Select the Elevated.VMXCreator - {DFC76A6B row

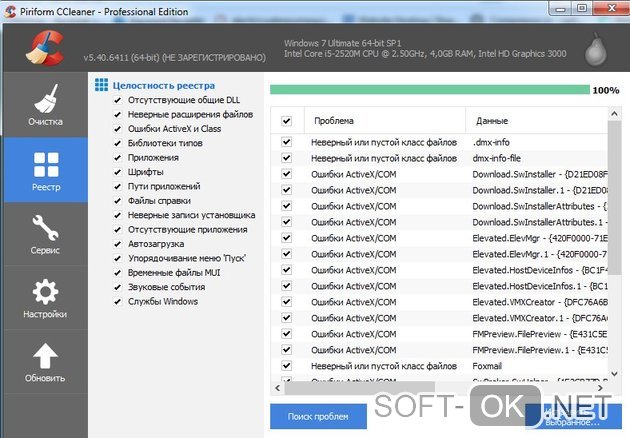click(440, 302)
